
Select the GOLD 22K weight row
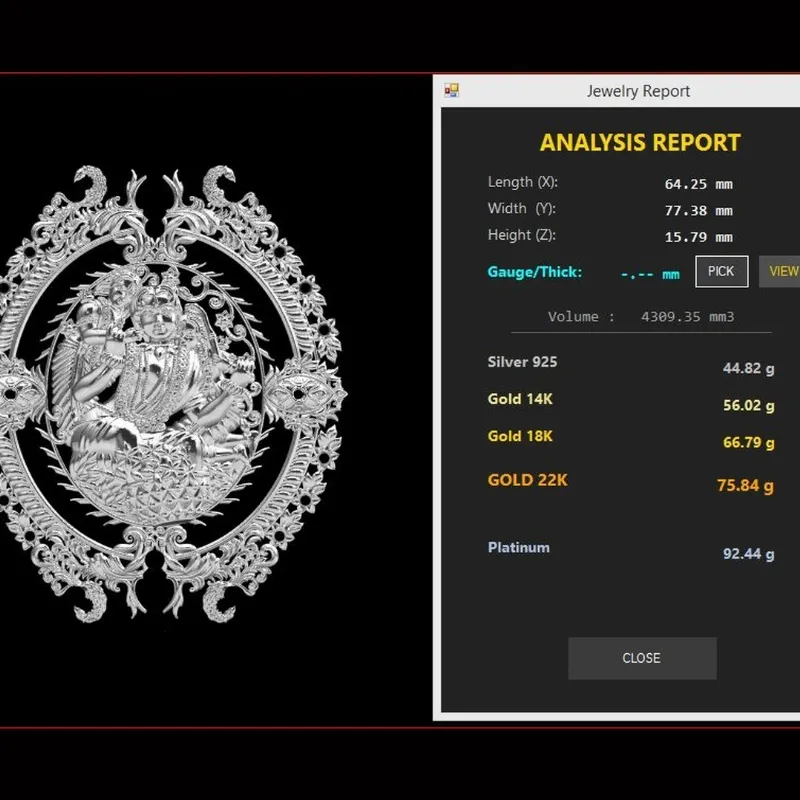tap(631, 482)
